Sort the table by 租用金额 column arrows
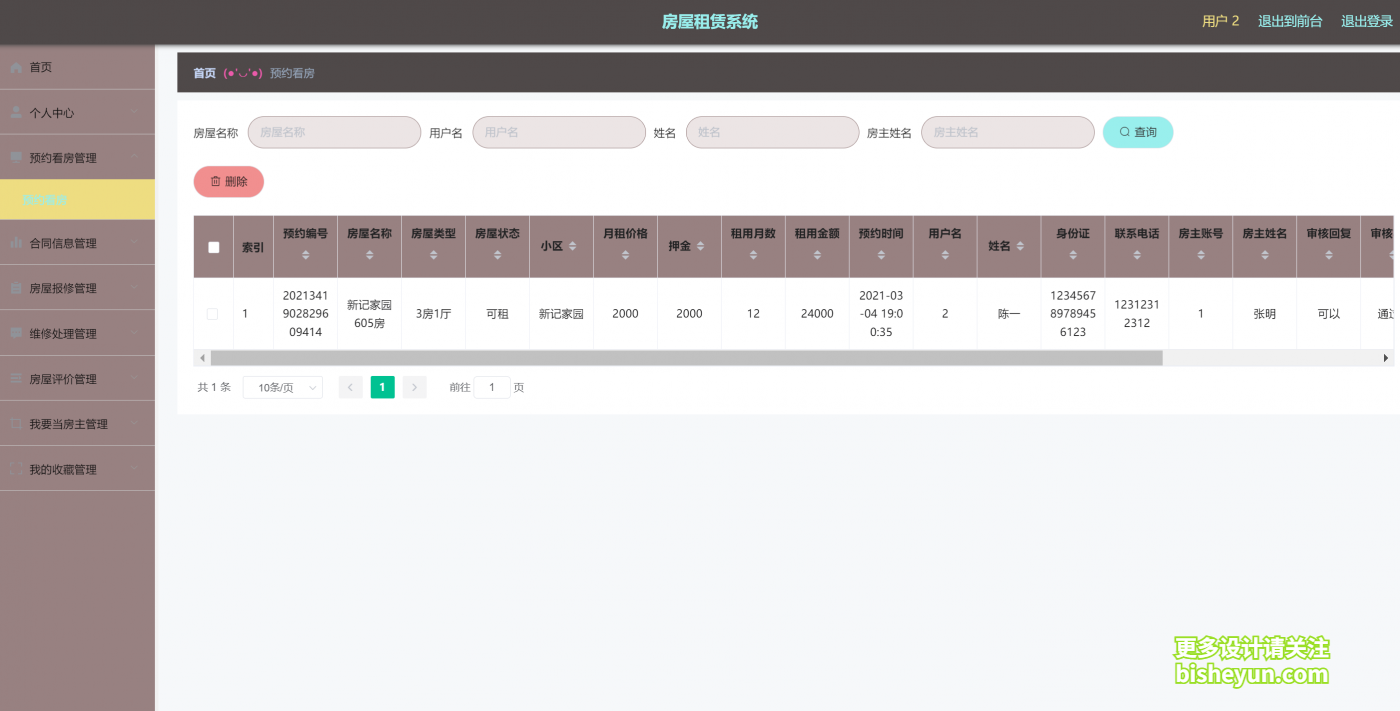1400x711 pixels. pyautogui.click(x=817, y=255)
